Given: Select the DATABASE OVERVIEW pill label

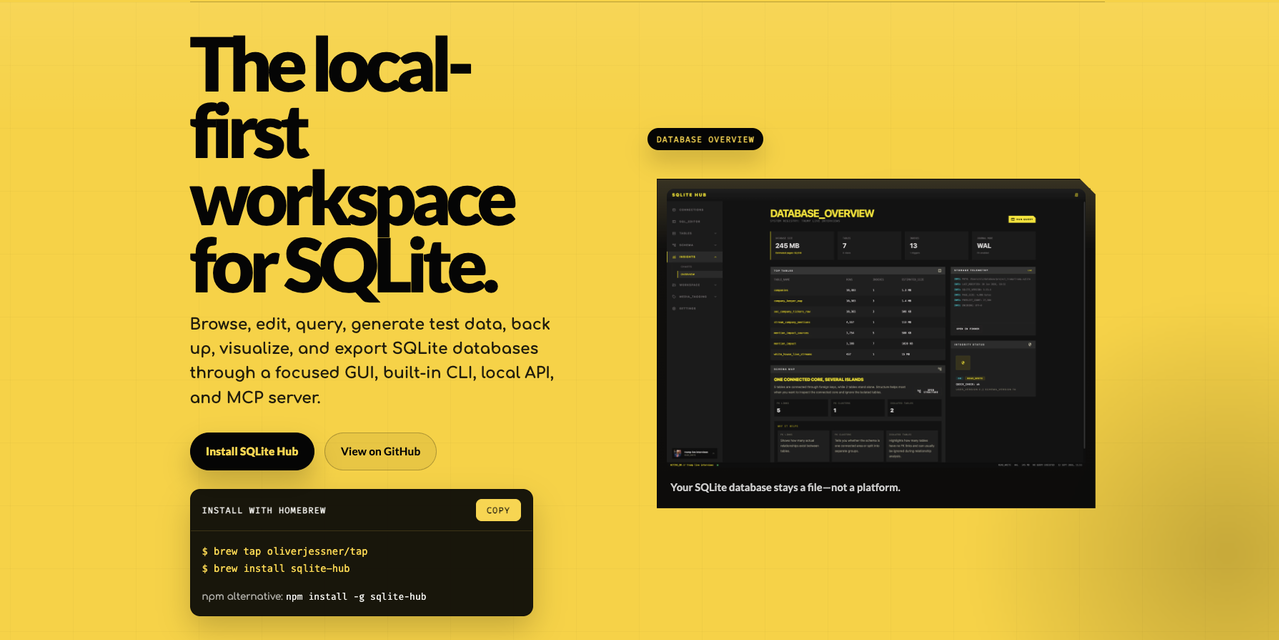Looking at the screenshot, I should tap(705, 139).
